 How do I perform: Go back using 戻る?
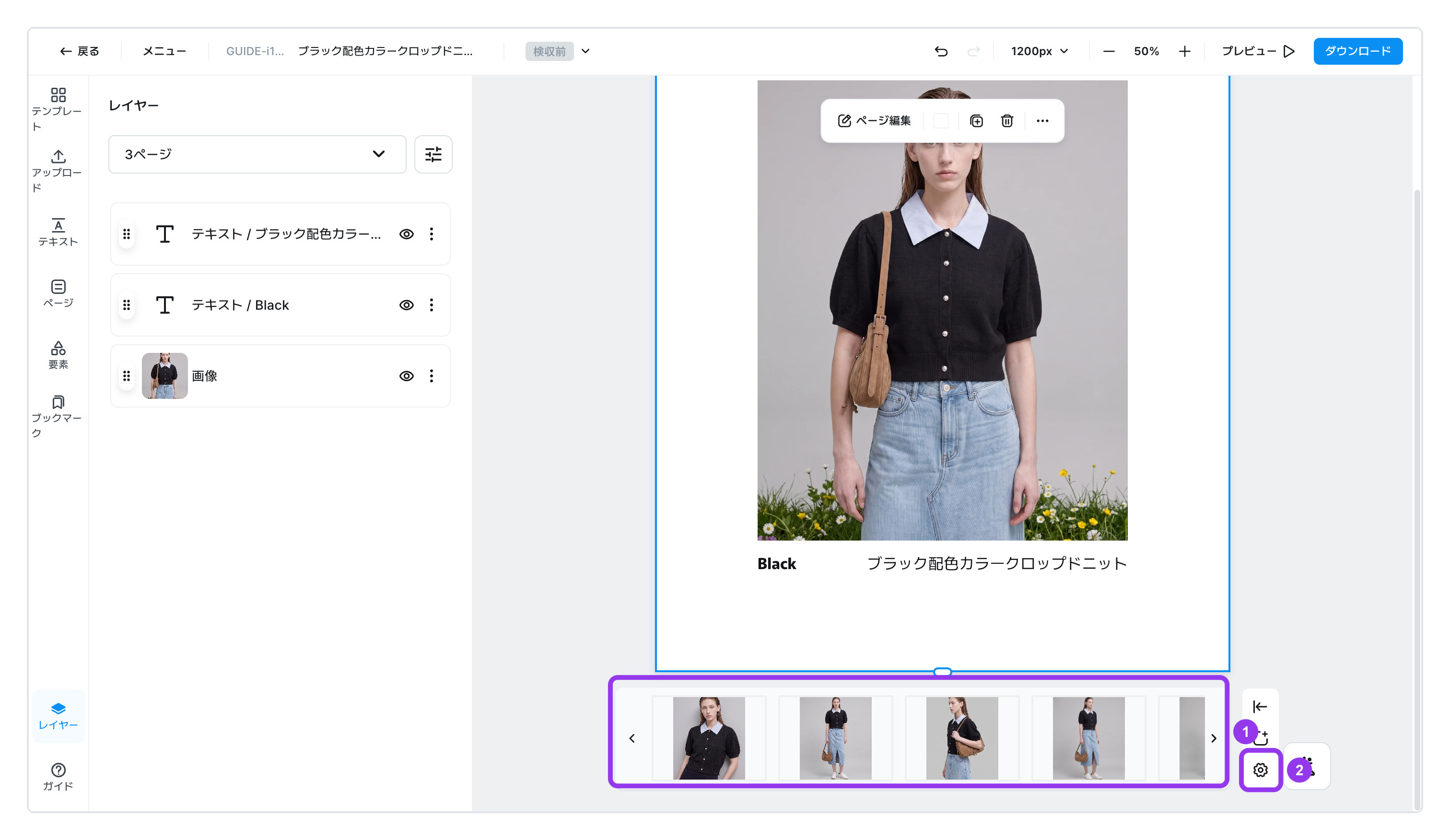tap(80, 51)
